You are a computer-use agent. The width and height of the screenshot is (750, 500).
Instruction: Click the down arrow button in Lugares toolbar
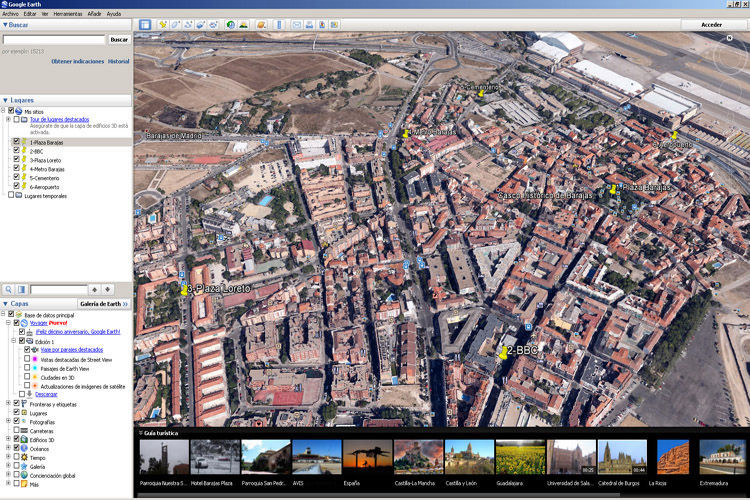pyautogui.click(x=108, y=289)
